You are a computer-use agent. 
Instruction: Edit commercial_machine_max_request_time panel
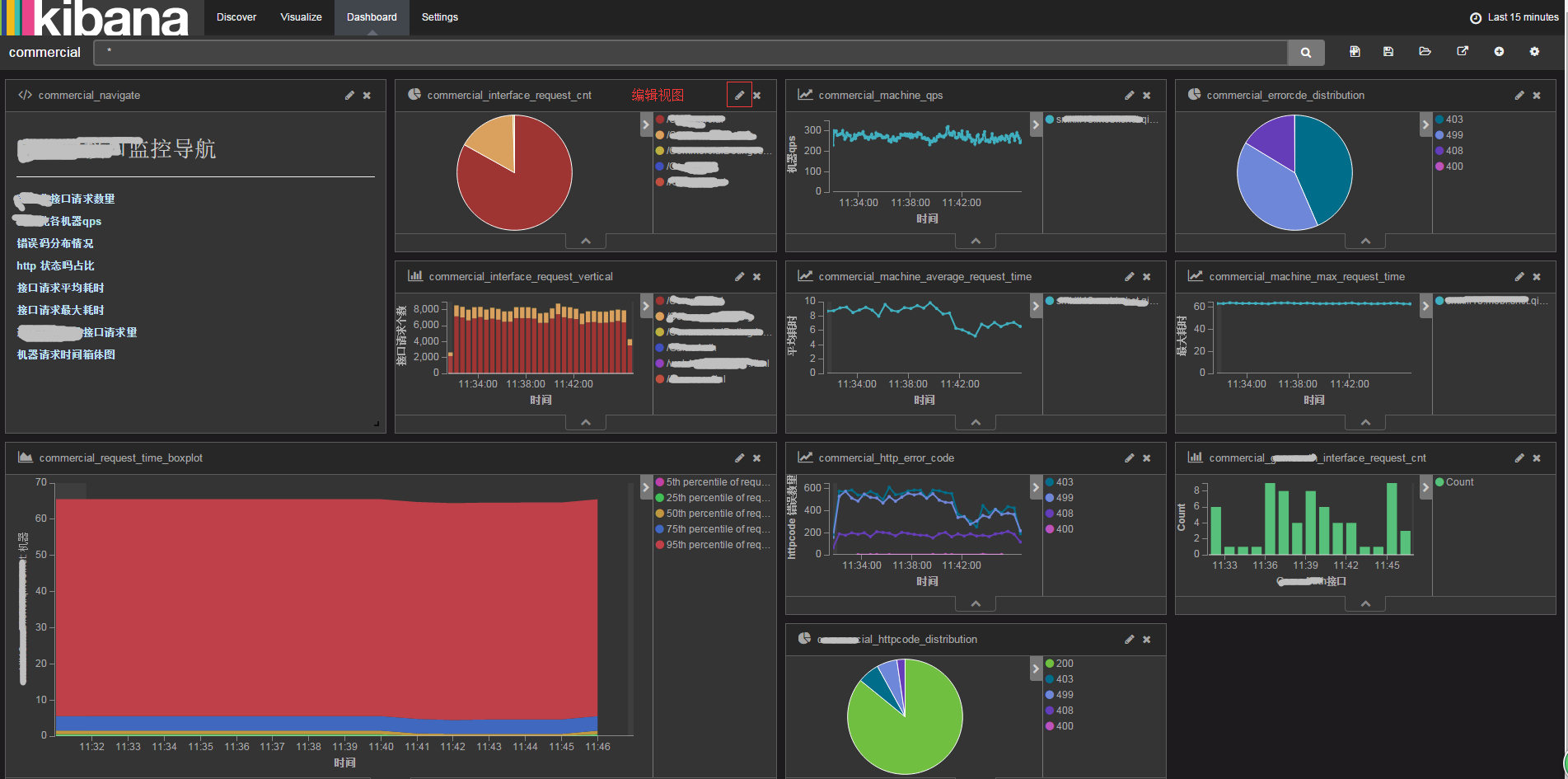(x=1519, y=277)
